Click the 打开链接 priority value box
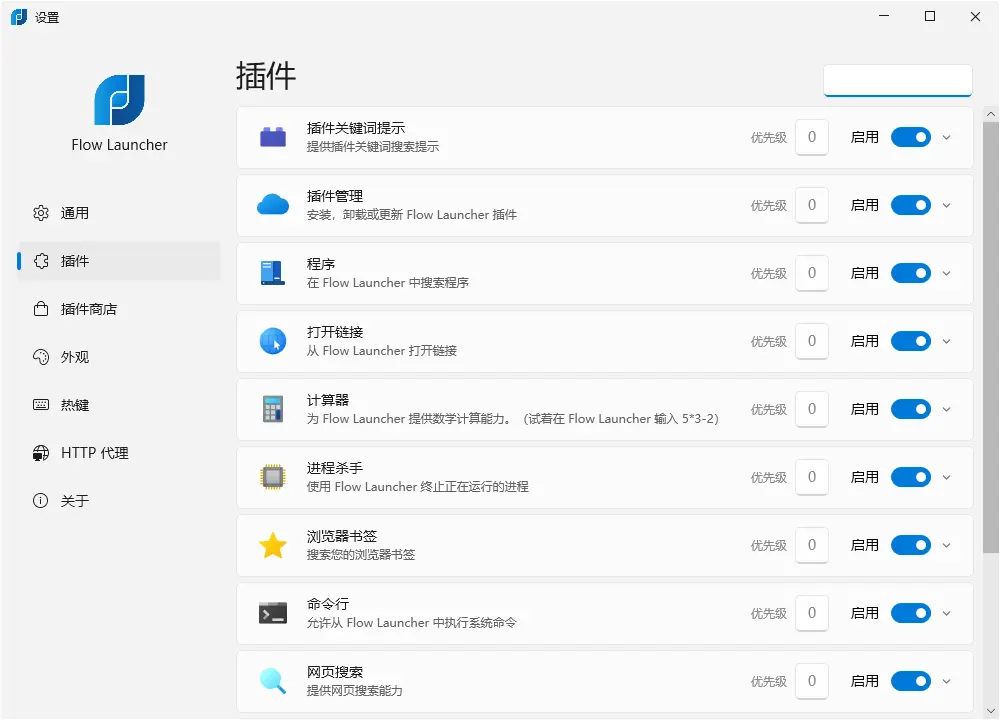 [x=812, y=341]
